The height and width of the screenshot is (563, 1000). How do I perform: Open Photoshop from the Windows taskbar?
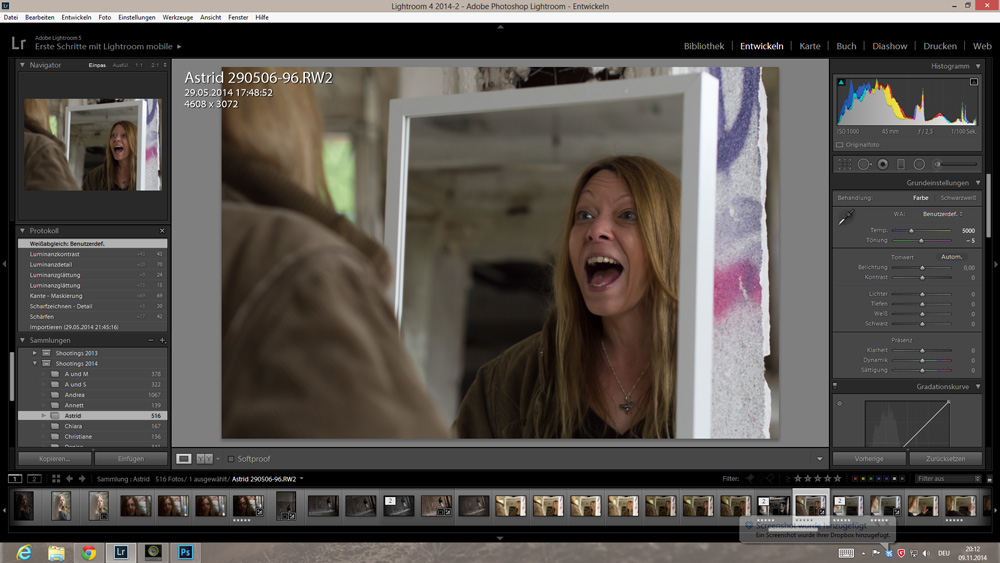coord(185,551)
